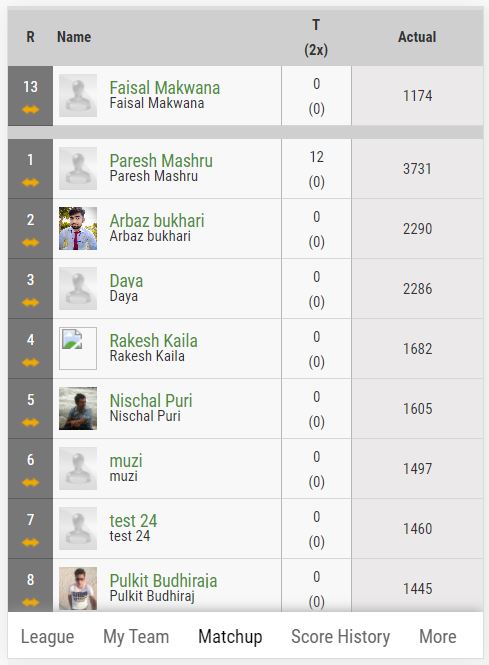Click the rank arrow icon under rank 13
Screen dimensions: 489x665
point(31,110)
